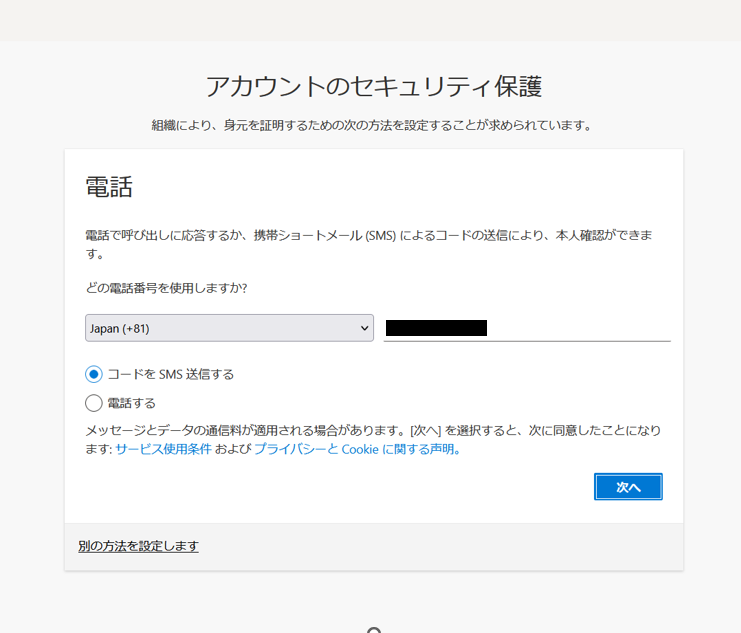The width and height of the screenshot is (741, 633).
Task: Open プライバシーと Cookie に関する声明 link
Action: coord(357,449)
